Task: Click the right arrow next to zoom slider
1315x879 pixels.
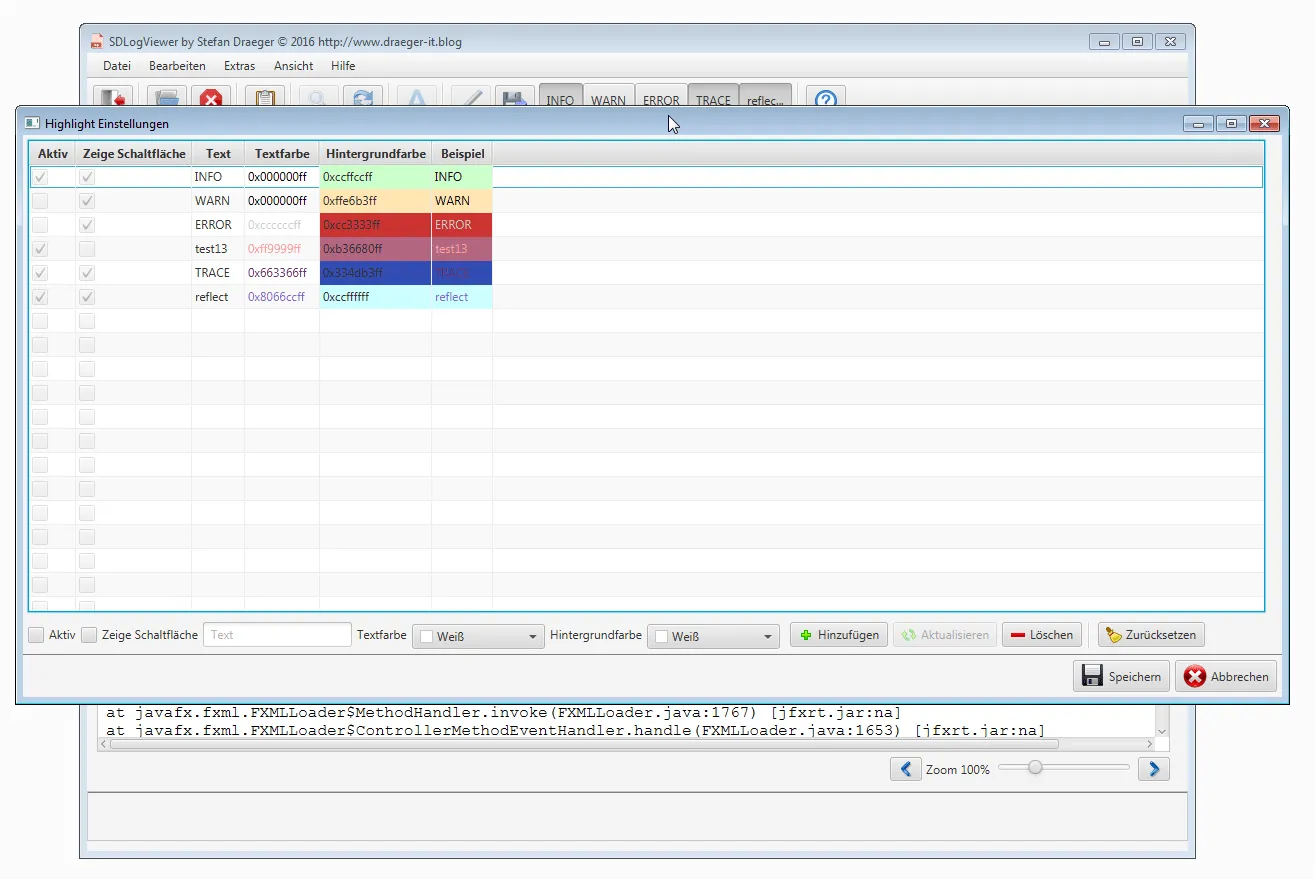Action: pos(1154,769)
